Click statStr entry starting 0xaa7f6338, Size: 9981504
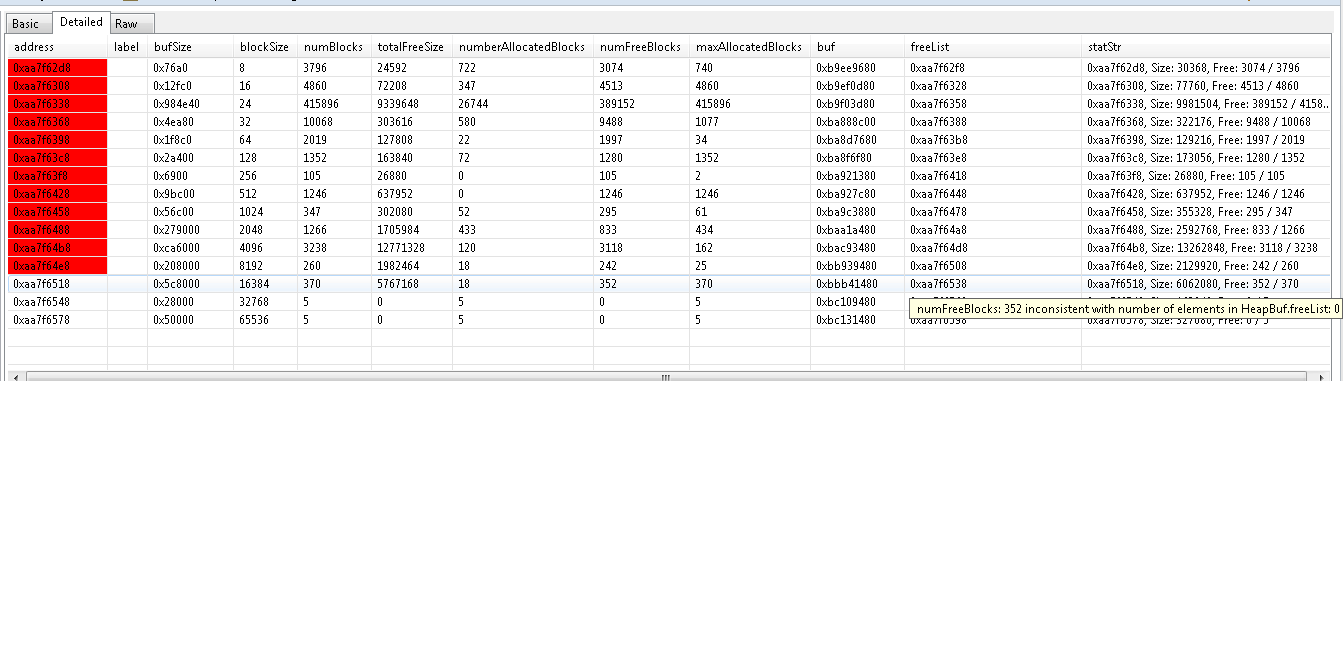This screenshot has height=648, width=1343. pyautogui.click(x=1208, y=104)
